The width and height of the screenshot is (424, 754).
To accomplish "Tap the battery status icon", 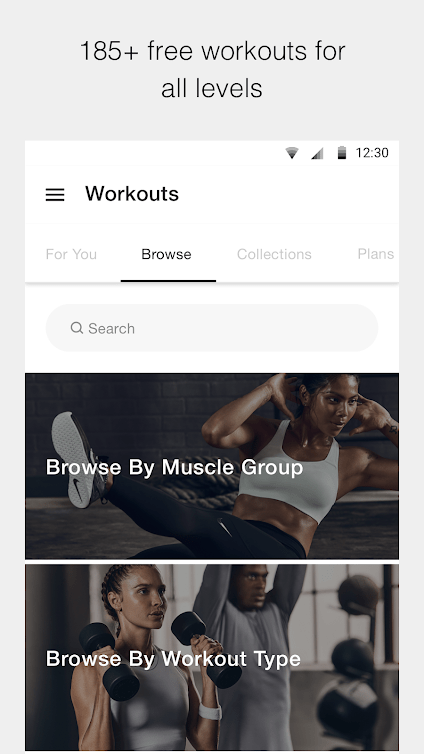I will coord(342,153).
